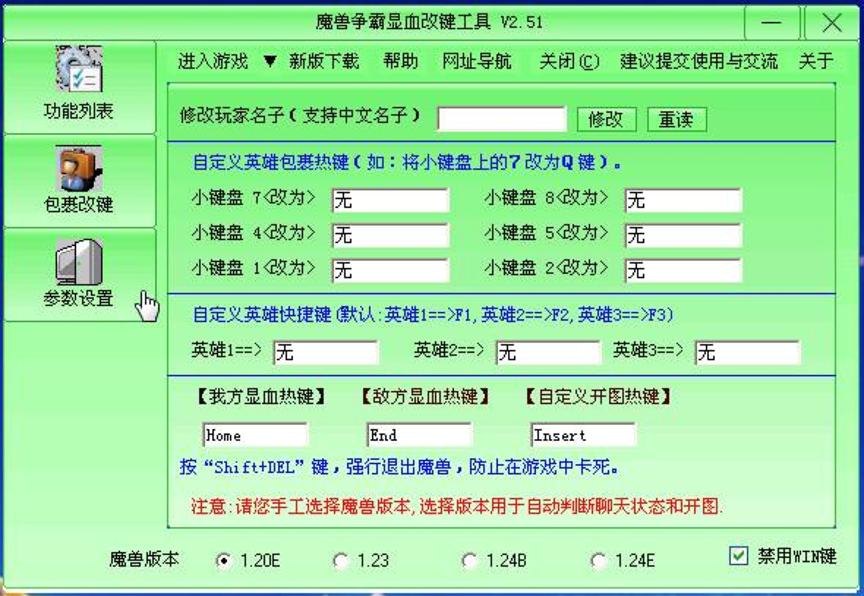864x596 pixels.
Task: Click the 重读 button
Action: tap(679, 119)
